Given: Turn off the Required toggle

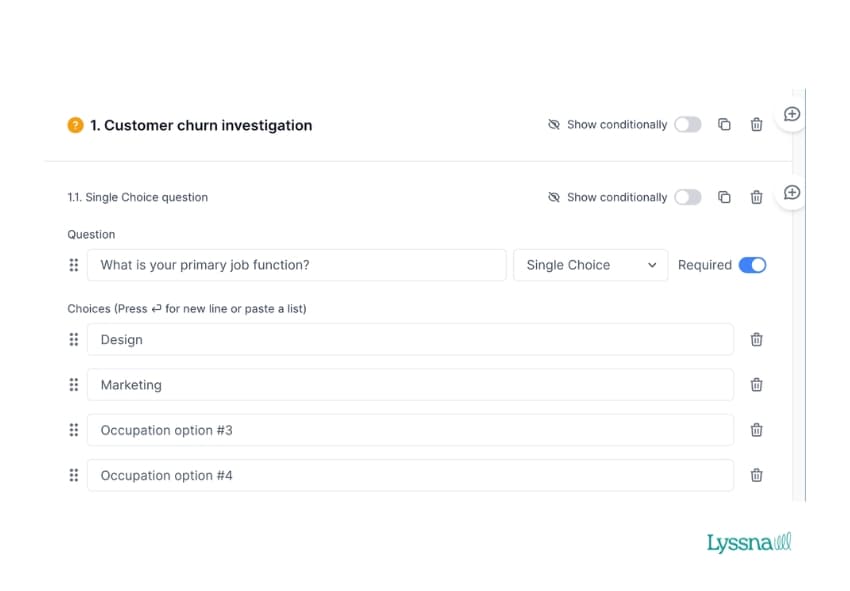Looking at the screenshot, I should tap(753, 265).
